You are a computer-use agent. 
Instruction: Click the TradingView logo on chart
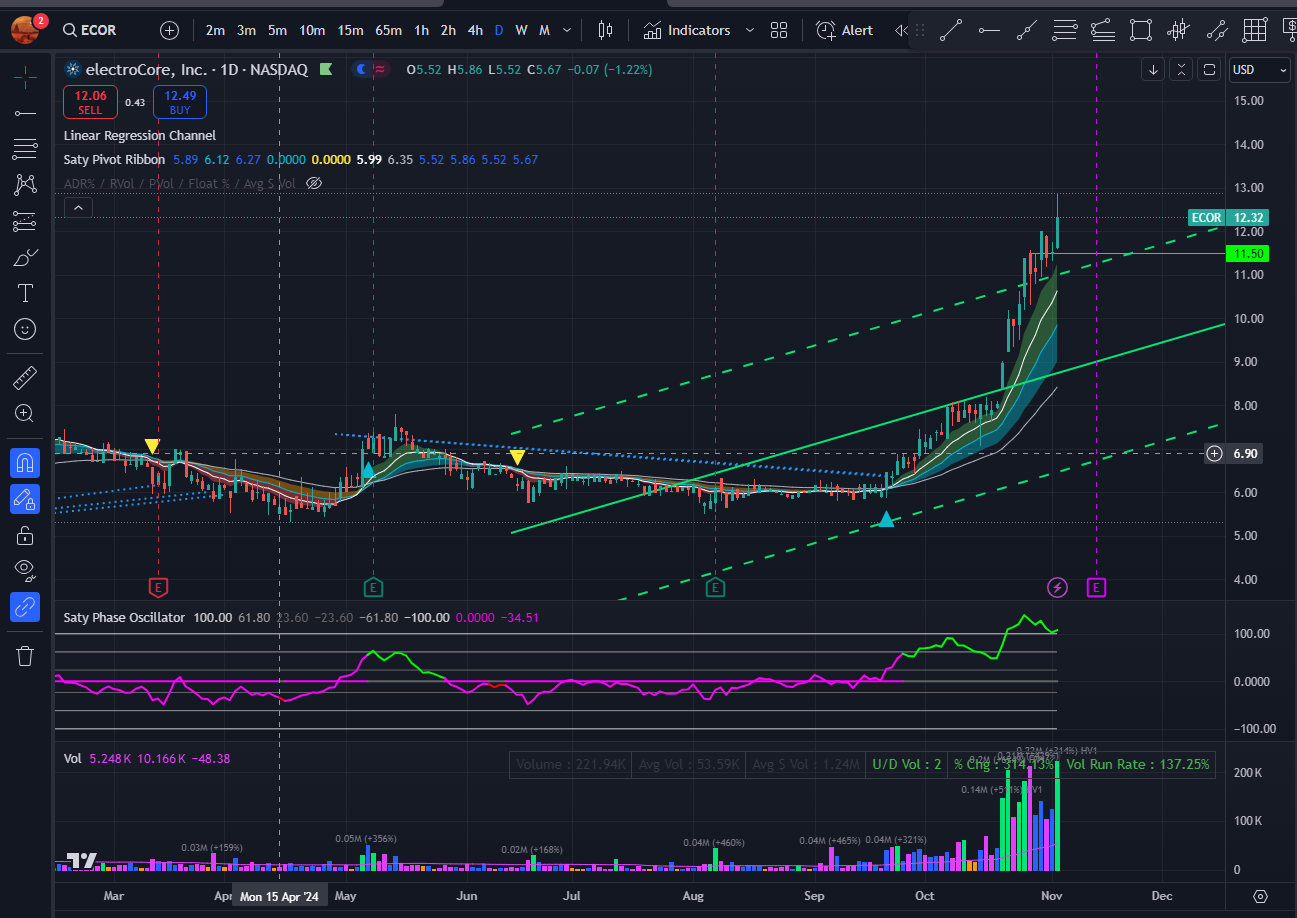[81, 860]
